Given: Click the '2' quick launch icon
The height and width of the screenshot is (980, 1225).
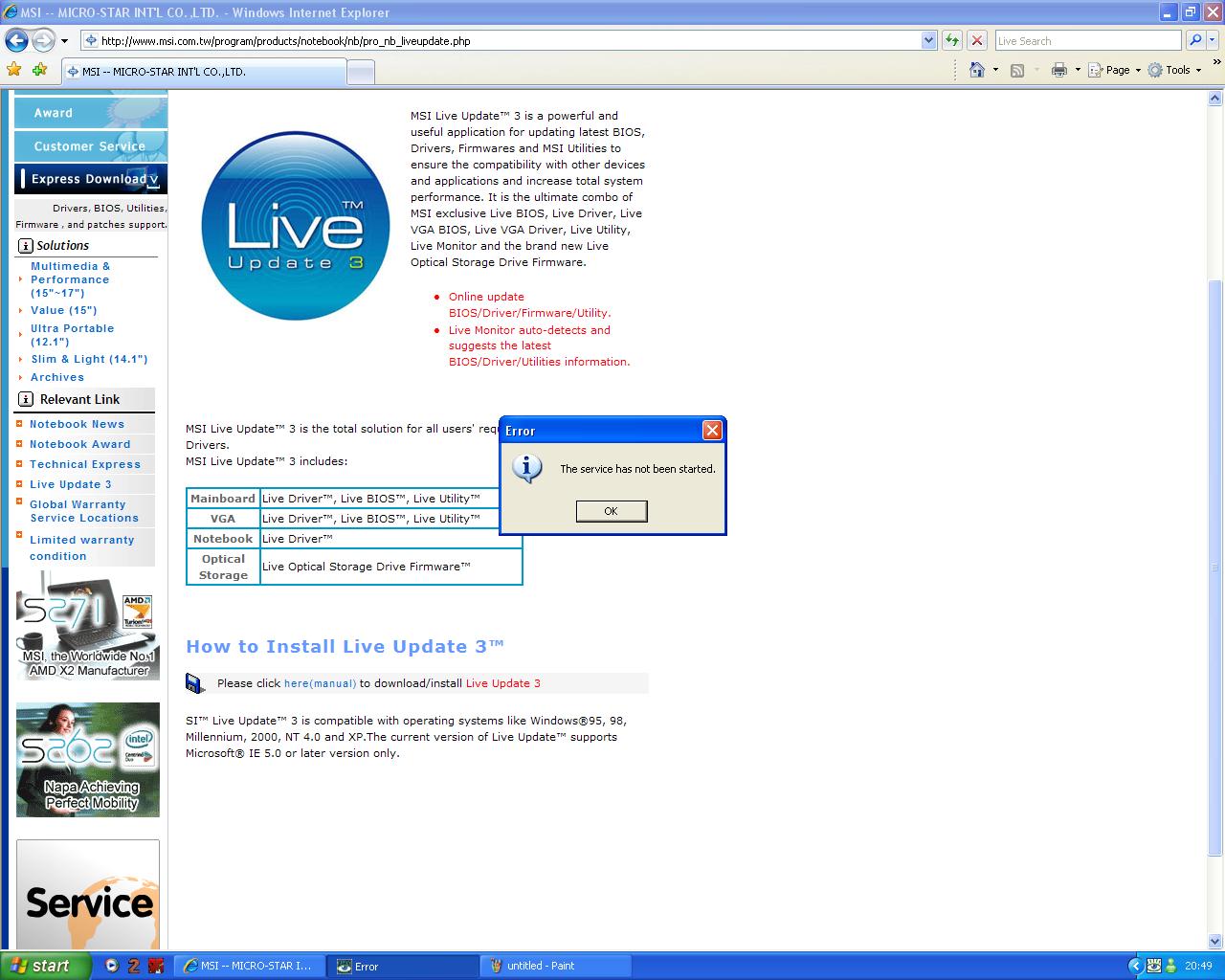Looking at the screenshot, I should (x=134, y=966).
